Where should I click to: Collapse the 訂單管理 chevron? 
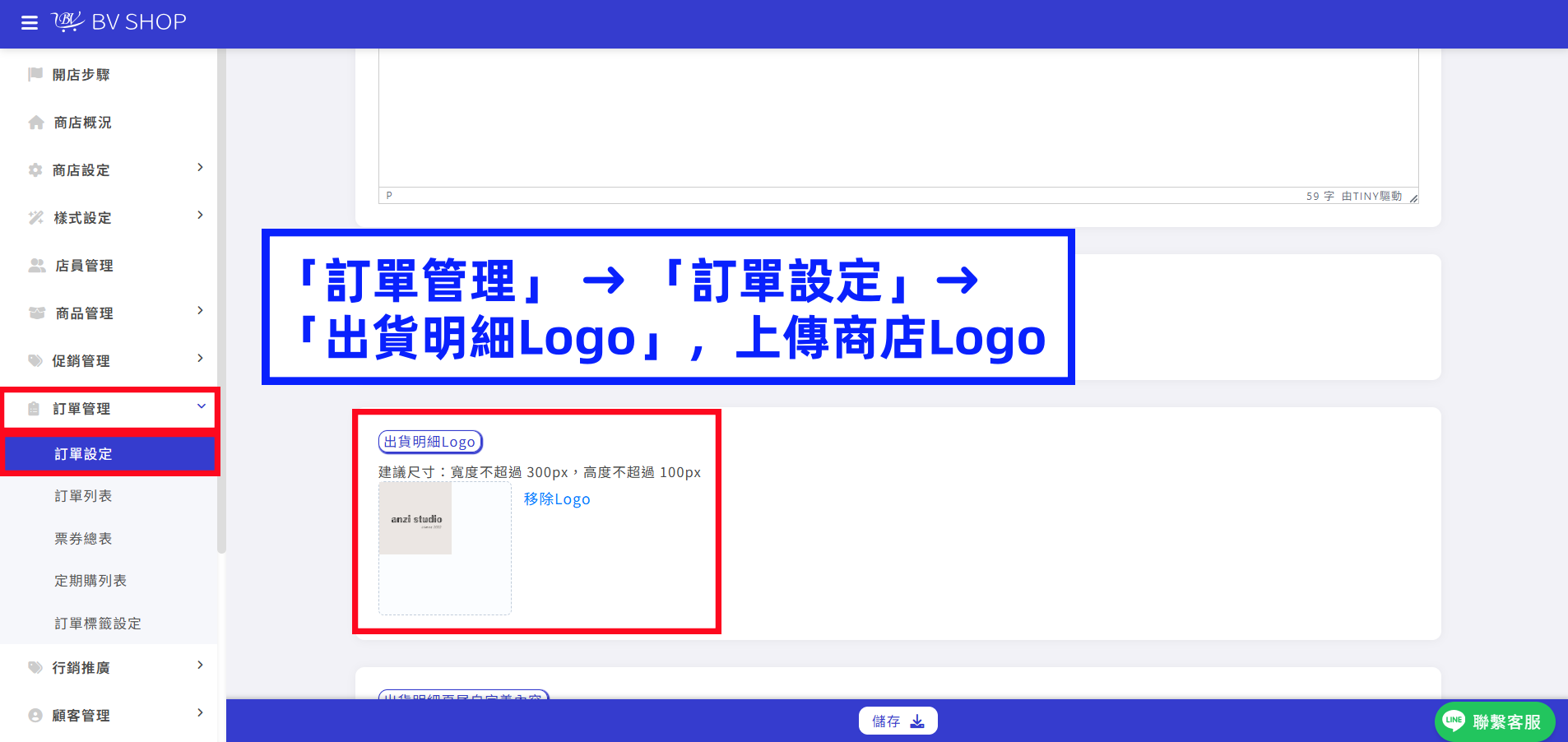(x=201, y=406)
